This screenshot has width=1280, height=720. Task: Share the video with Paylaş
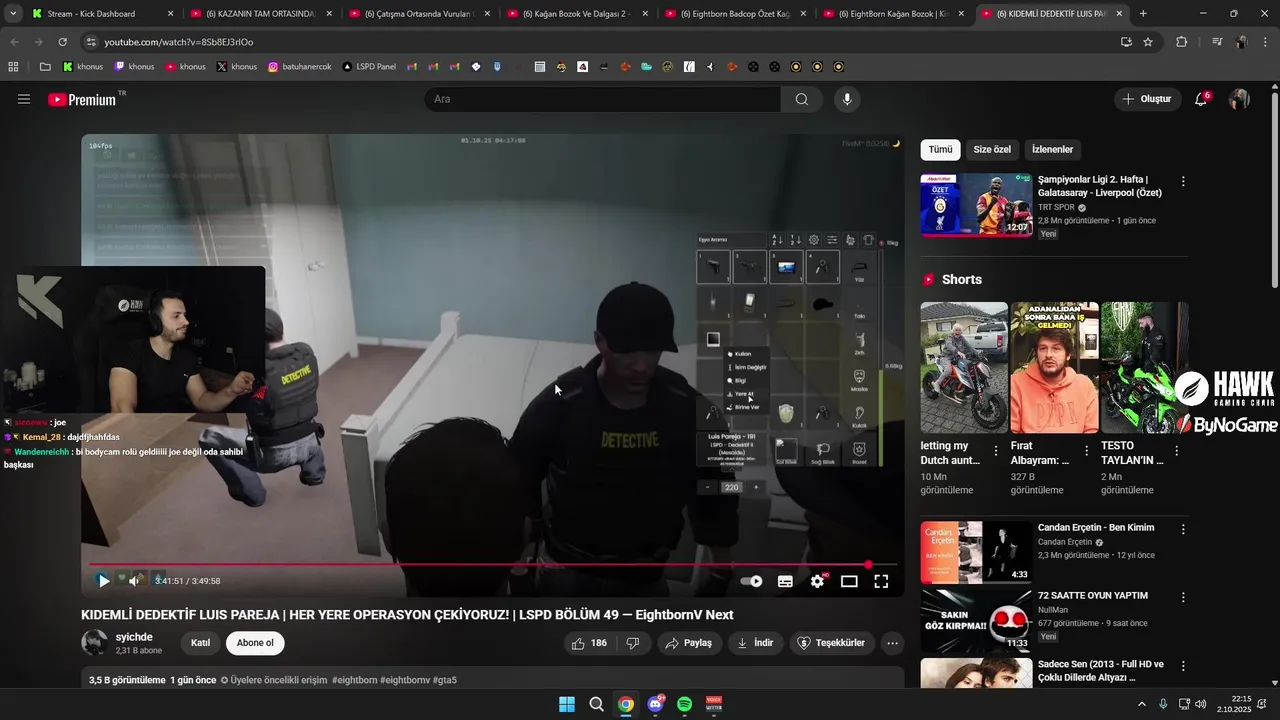pos(688,643)
